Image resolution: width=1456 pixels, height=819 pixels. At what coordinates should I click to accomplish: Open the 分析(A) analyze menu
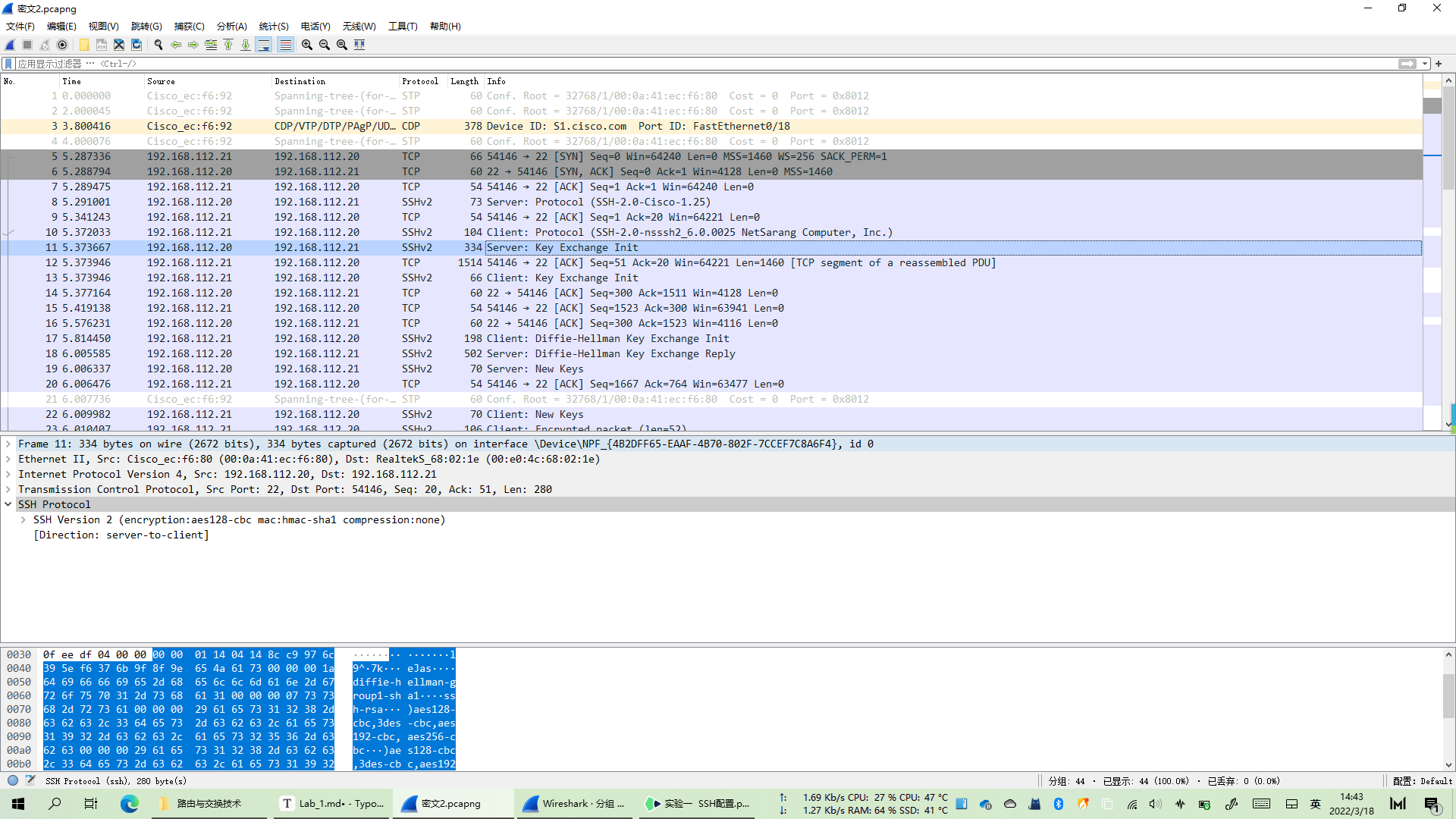point(231,26)
